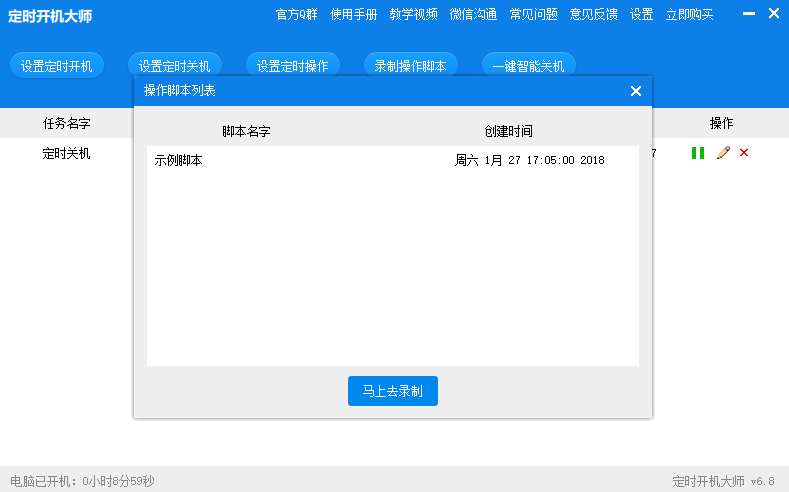Open 教学视频 from top menu
This screenshot has height=492, width=789.
(x=414, y=14)
